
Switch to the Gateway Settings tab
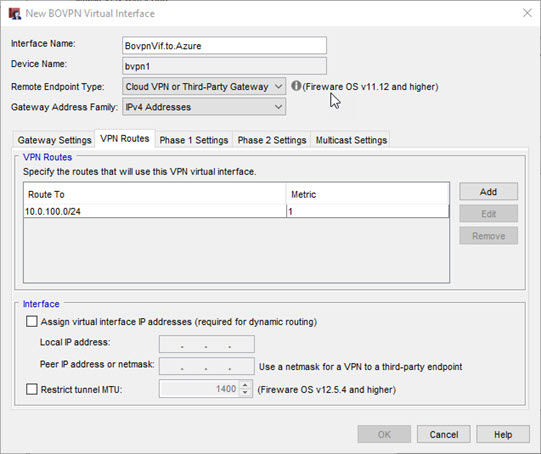click(54, 140)
